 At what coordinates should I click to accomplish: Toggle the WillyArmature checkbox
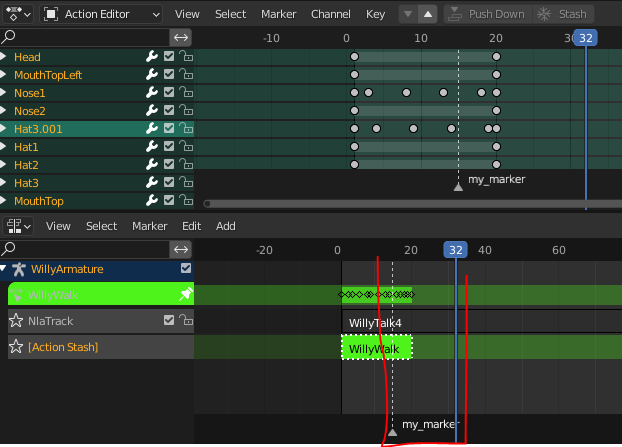tap(186, 268)
